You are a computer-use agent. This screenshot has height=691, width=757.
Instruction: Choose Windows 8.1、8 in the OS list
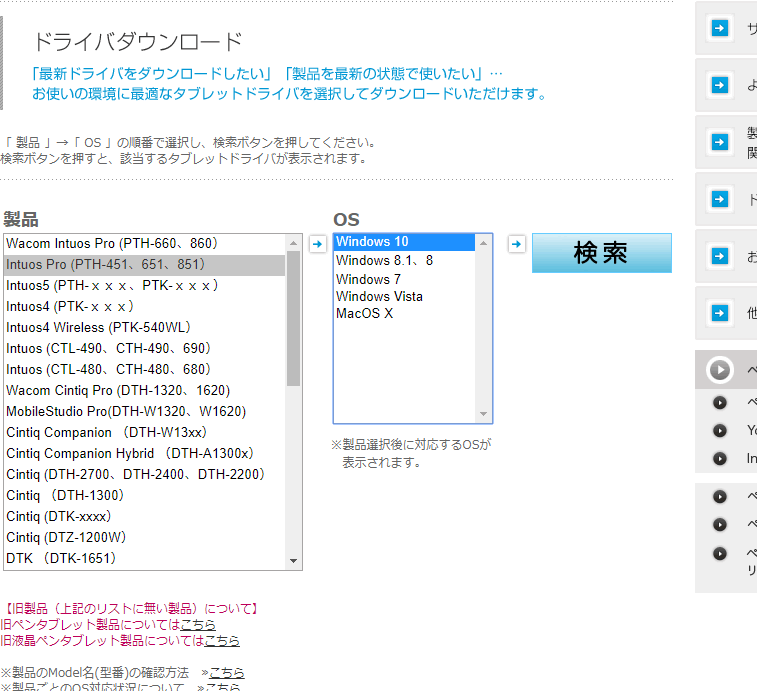(405, 261)
